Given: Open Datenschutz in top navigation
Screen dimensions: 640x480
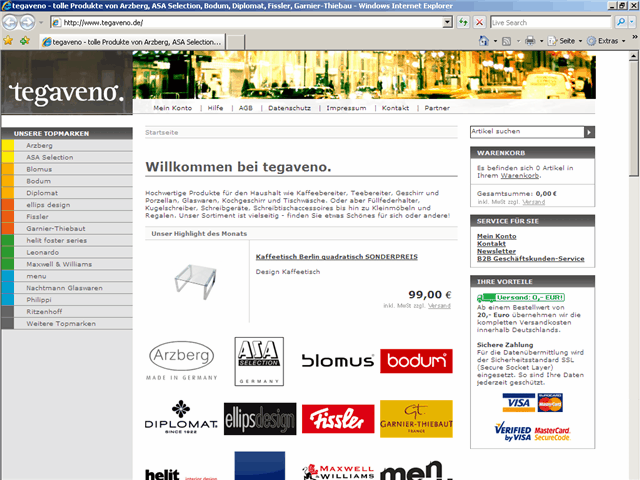Looking at the screenshot, I should click(x=289, y=108).
